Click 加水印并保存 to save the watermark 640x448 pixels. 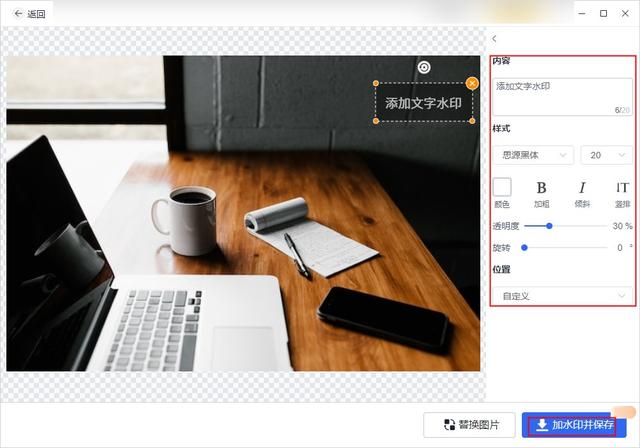(x=573, y=425)
